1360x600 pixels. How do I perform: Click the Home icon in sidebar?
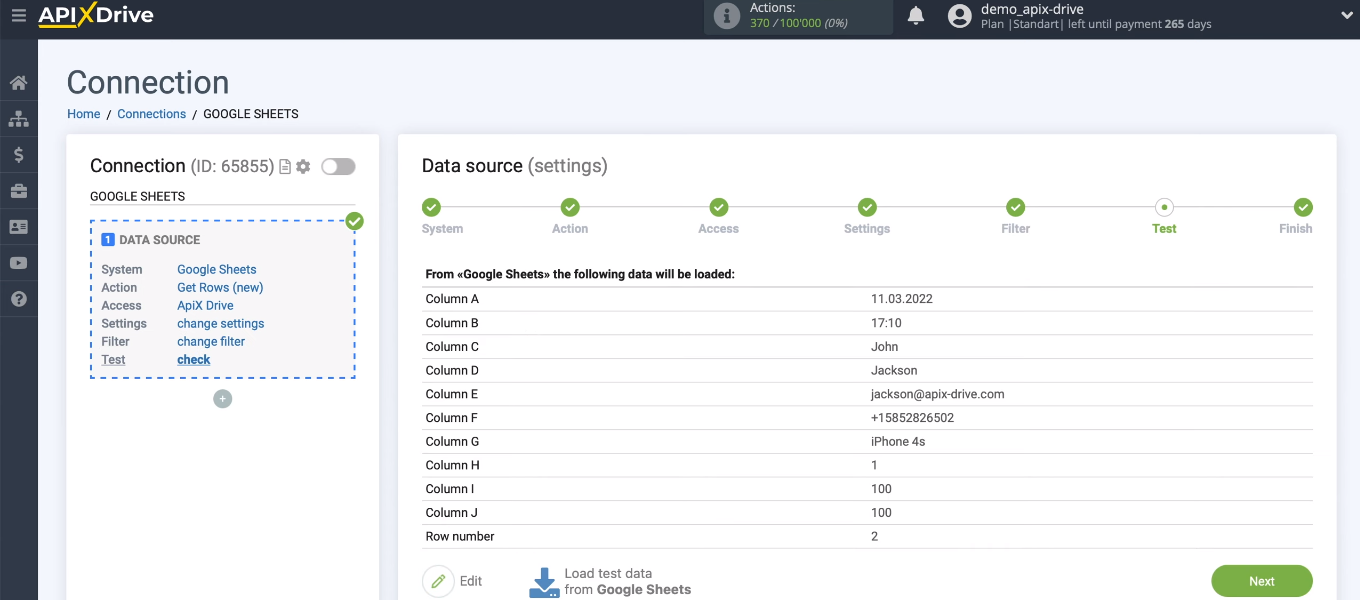(18, 83)
